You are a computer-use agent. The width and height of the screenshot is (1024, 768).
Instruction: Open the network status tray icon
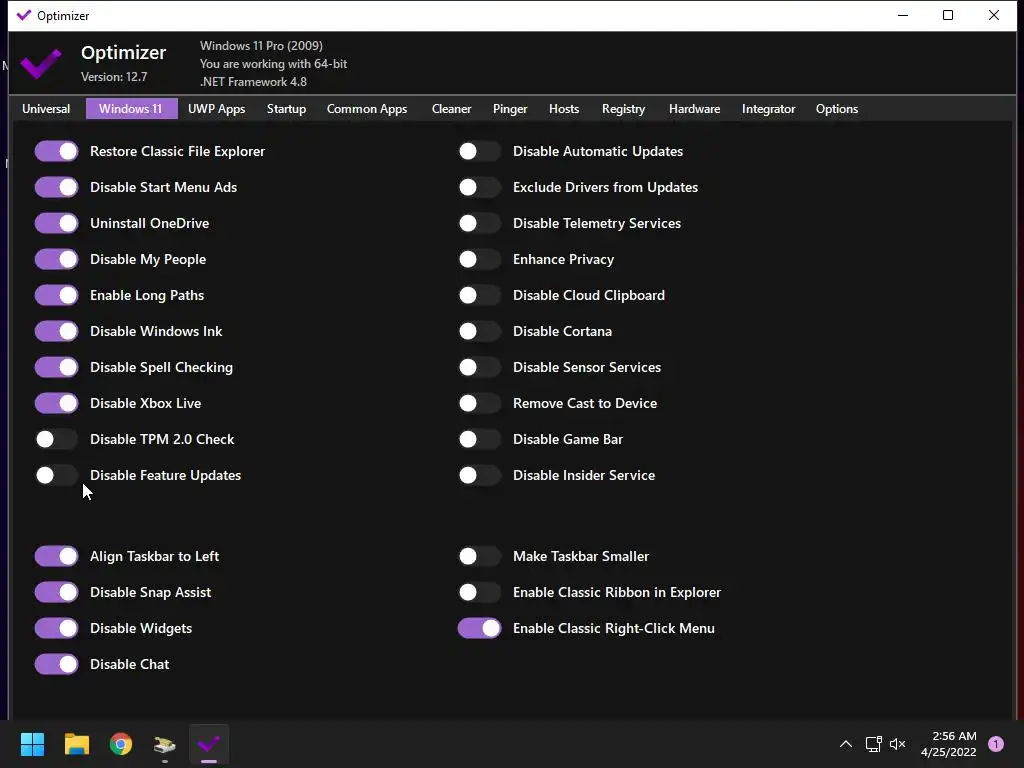873,744
